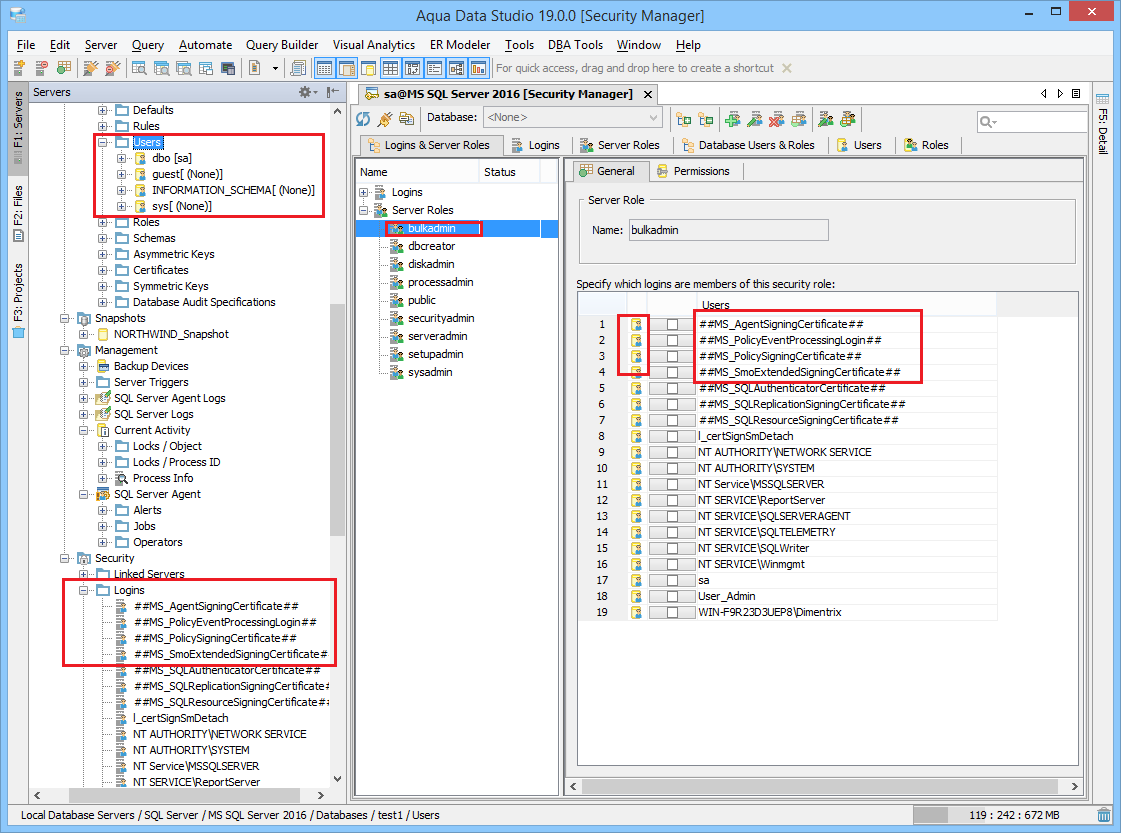Viewport: 1121px width, 833px height.
Task: Check the NT SERVICE\SQLWriter member checkbox
Action: [672, 548]
